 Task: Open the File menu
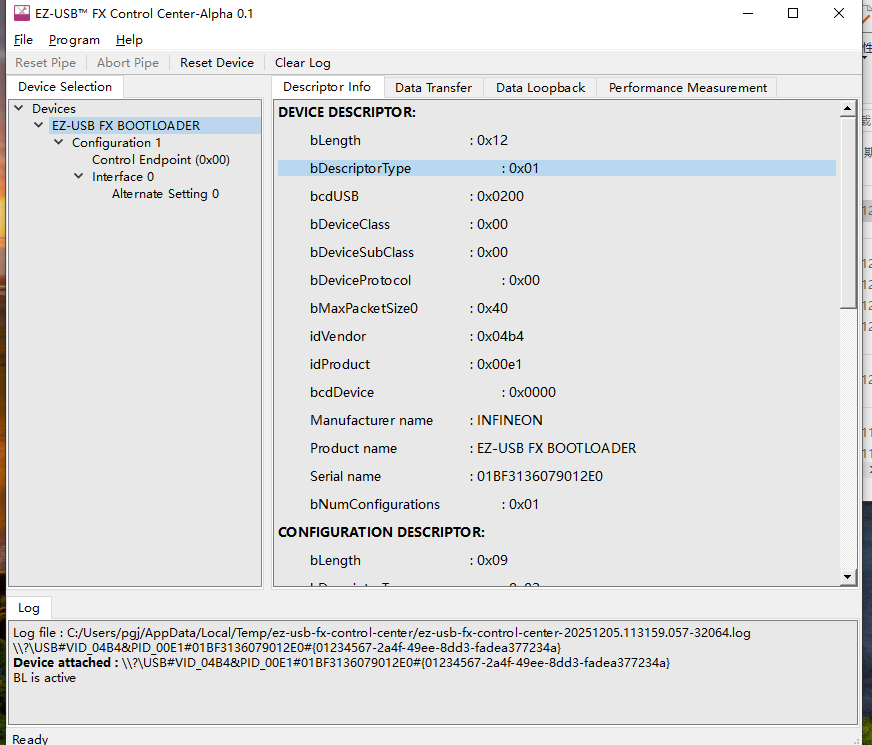click(x=23, y=40)
